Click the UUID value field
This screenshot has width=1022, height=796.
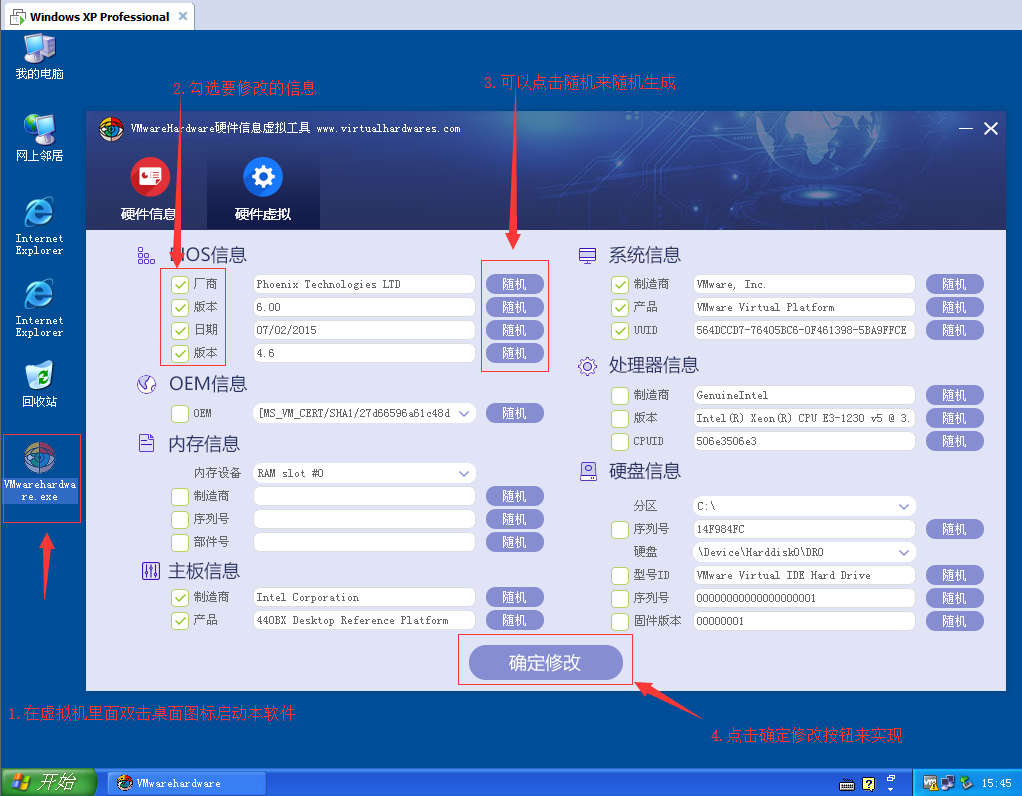pos(804,331)
